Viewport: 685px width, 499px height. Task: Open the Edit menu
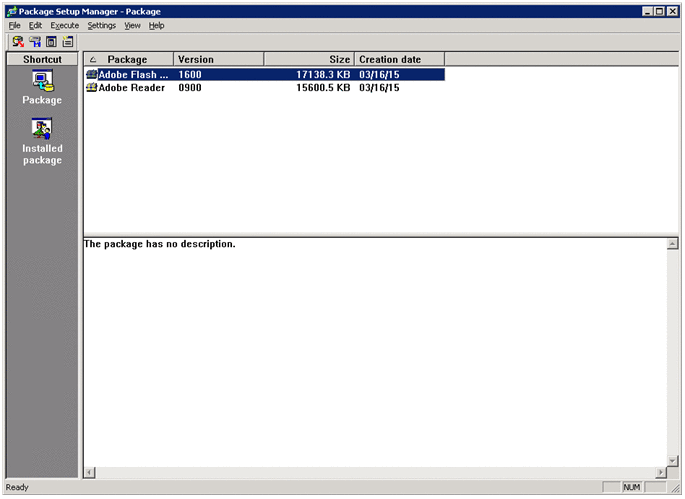click(35, 26)
